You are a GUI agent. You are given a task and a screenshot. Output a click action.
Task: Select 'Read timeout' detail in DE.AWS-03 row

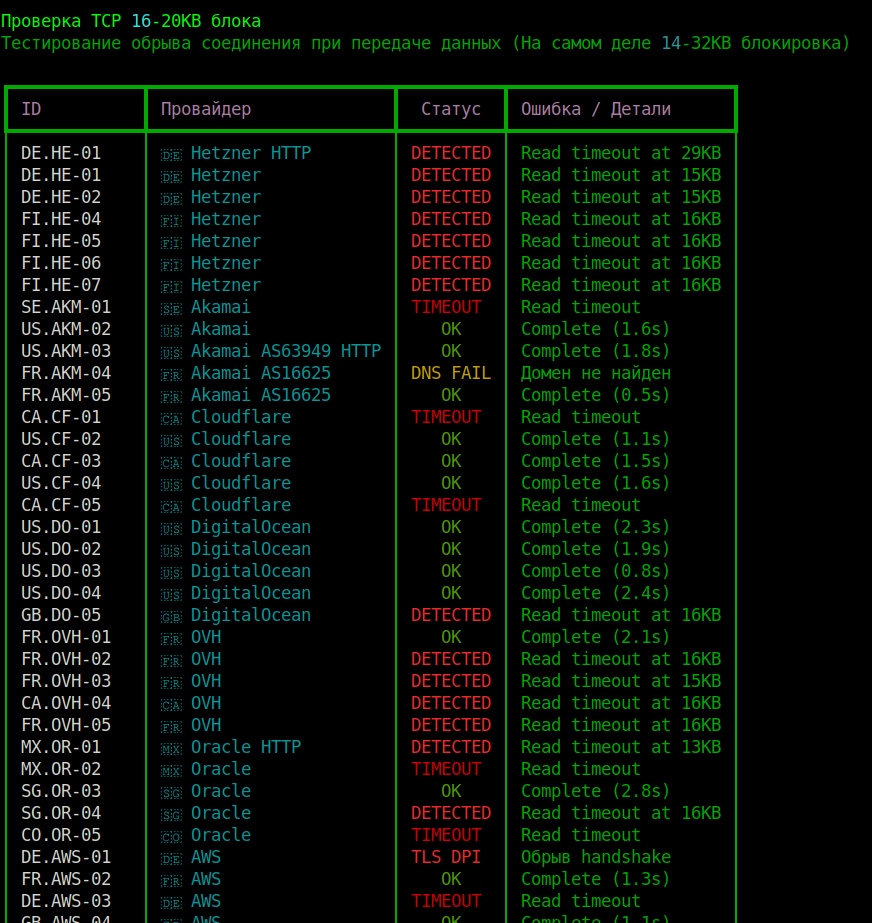581,901
